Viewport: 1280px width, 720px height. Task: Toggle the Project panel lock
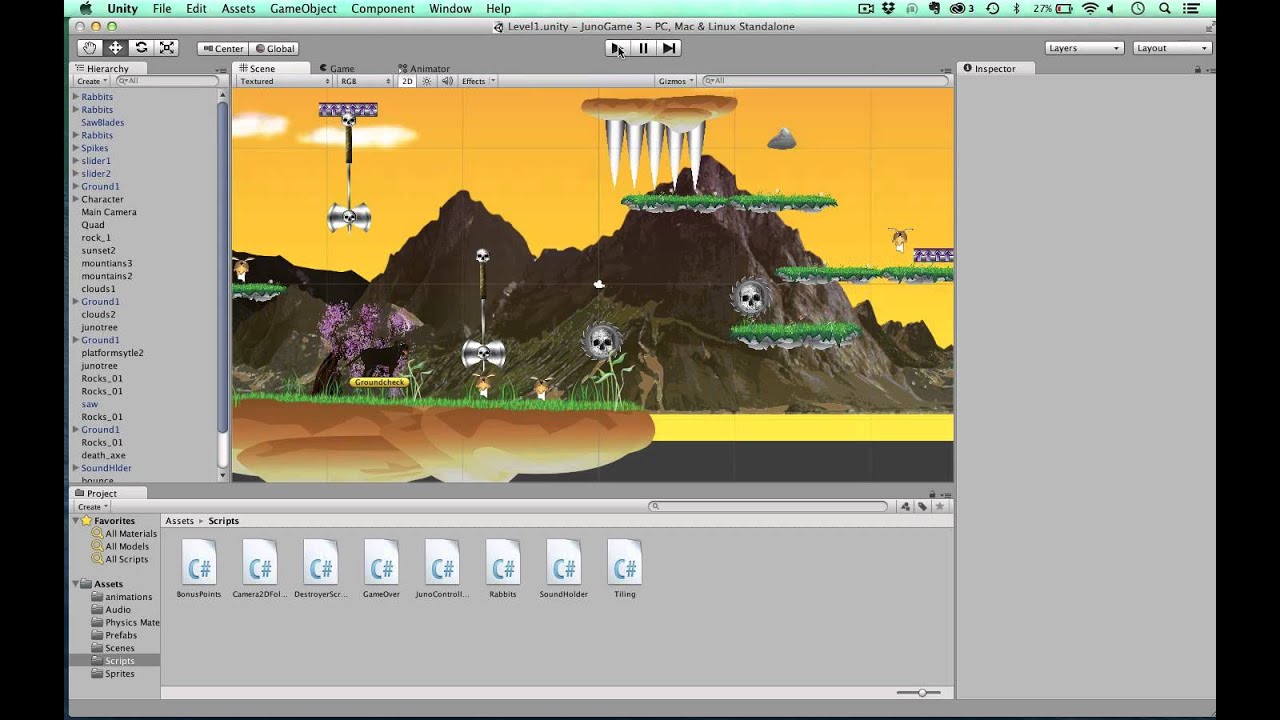(932, 494)
